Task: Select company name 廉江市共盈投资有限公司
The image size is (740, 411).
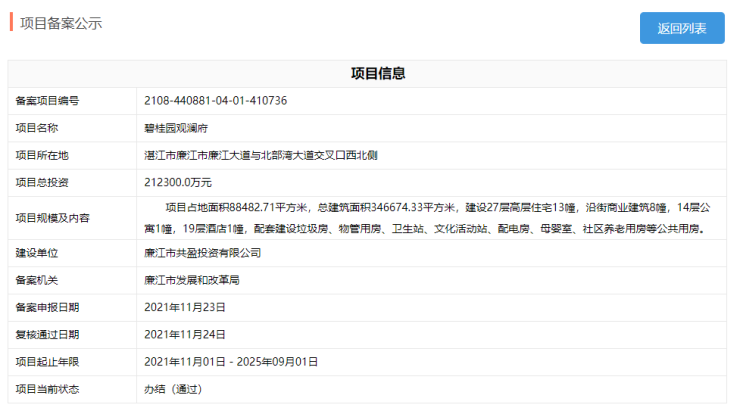Action: coord(202,253)
